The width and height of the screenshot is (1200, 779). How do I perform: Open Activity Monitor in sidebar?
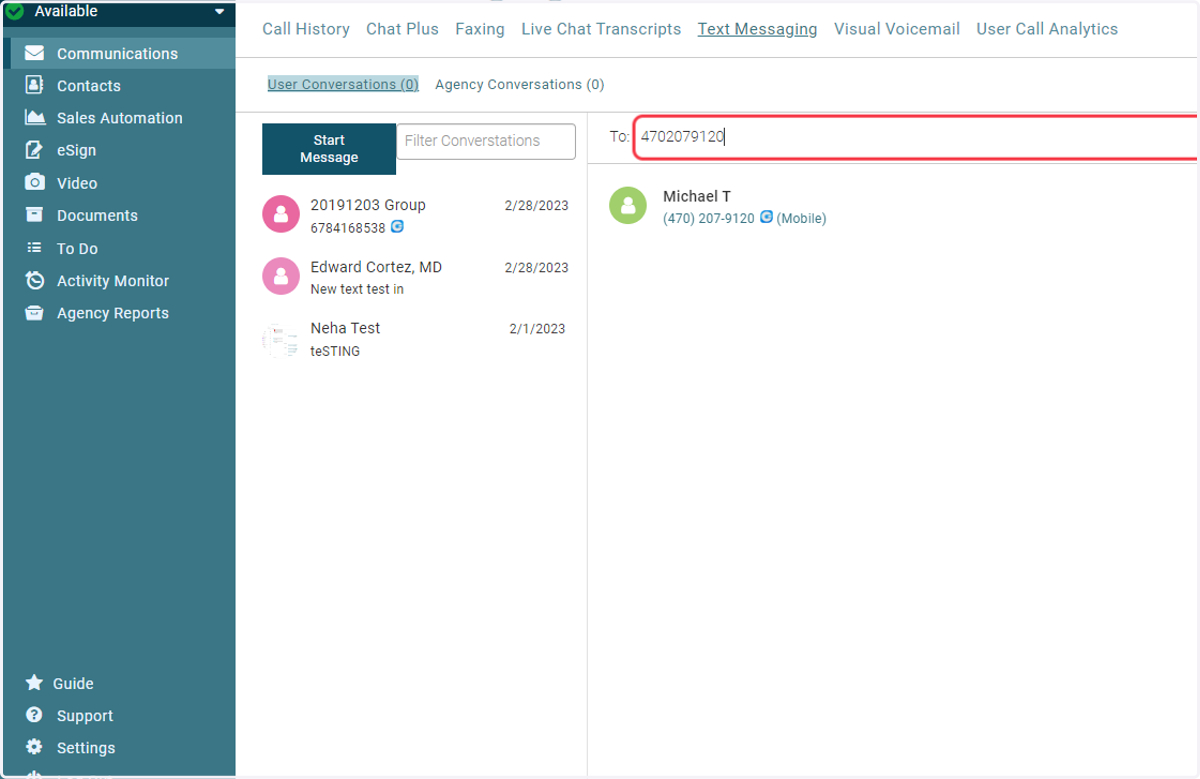pos(113,281)
